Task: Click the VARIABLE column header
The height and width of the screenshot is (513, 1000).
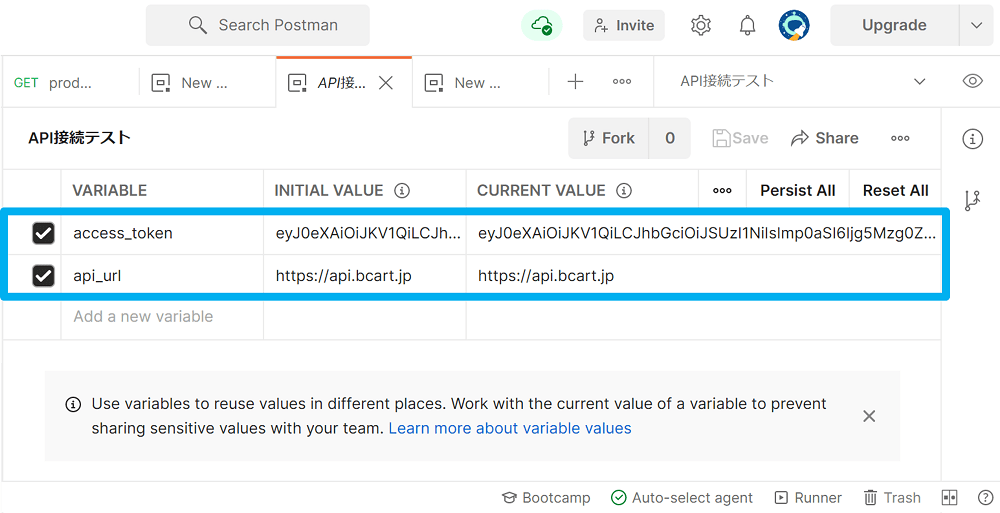Action: tap(110, 190)
